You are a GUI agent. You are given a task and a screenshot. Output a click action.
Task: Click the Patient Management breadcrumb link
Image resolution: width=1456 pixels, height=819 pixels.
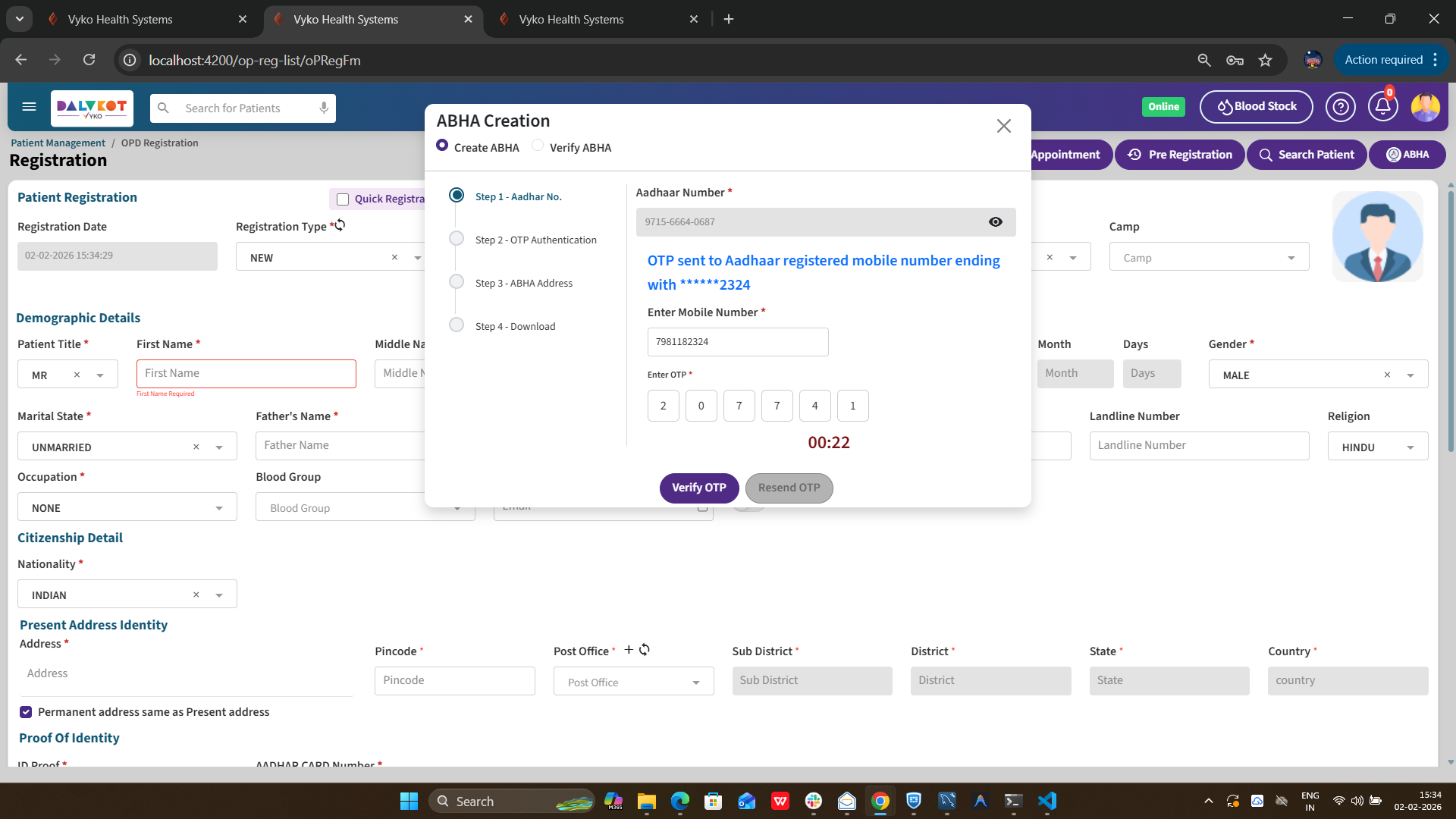tap(58, 143)
